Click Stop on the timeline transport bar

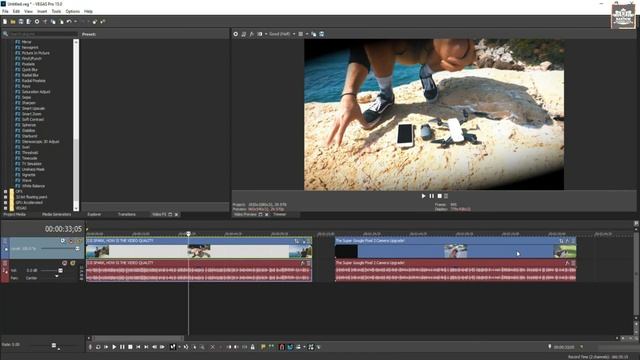(130, 347)
